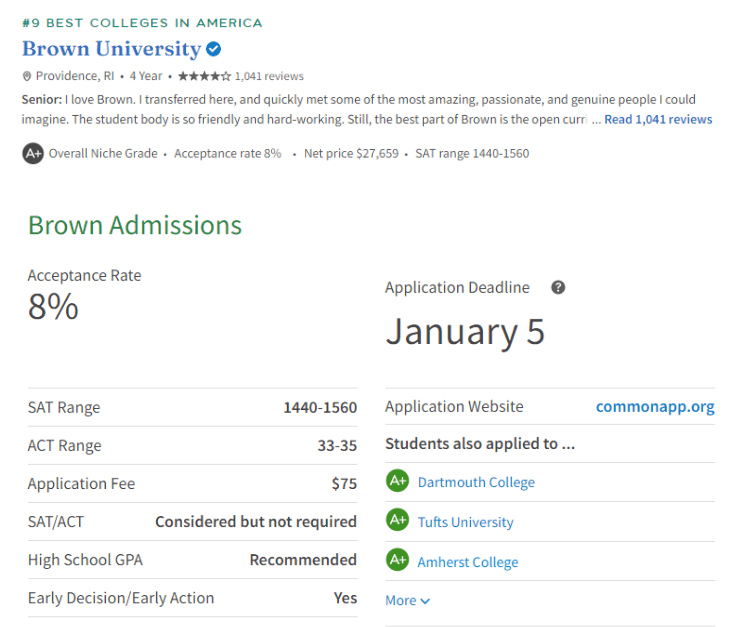Viewport: 729px width, 627px height.
Task: Click the Application Fee value $75
Action: 344,484
